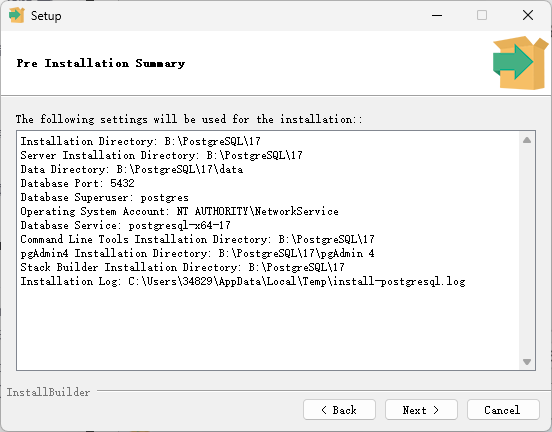Screen dimensions: 552x432
Task: Click the Setup installer icon in title bar
Action: click(17, 15)
